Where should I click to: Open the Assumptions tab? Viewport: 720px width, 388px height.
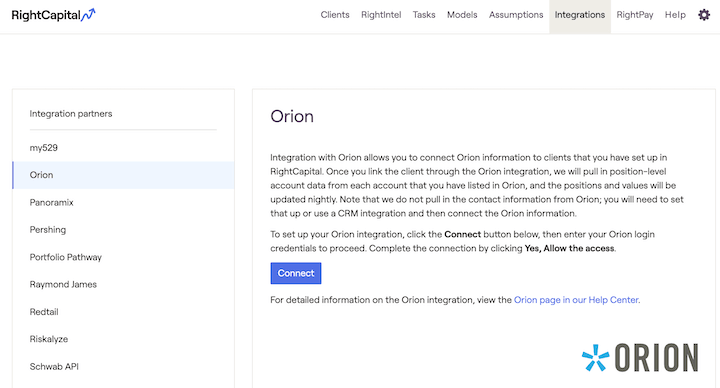tap(516, 15)
